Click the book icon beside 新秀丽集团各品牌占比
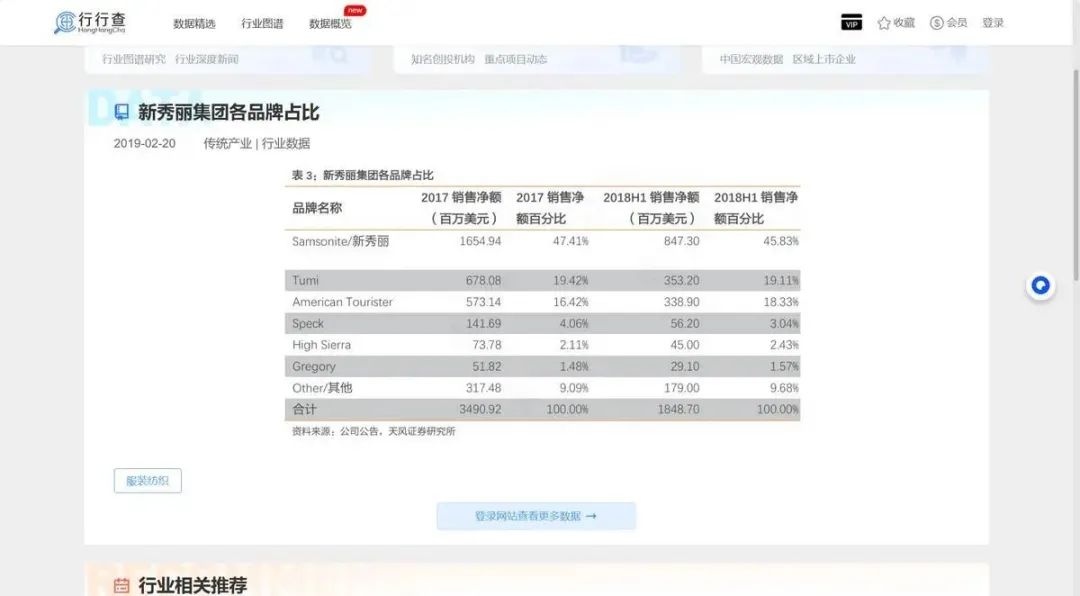This screenshot has width=1080, height=596. 122,112
